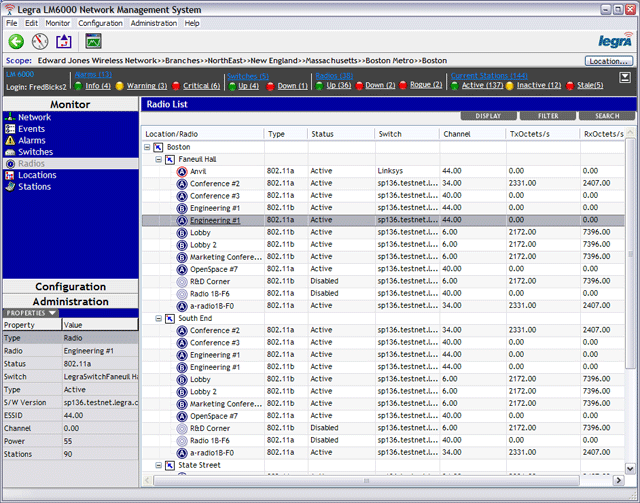Click the South End location icon
Screen dimensions: 640x503
(170, 318)
